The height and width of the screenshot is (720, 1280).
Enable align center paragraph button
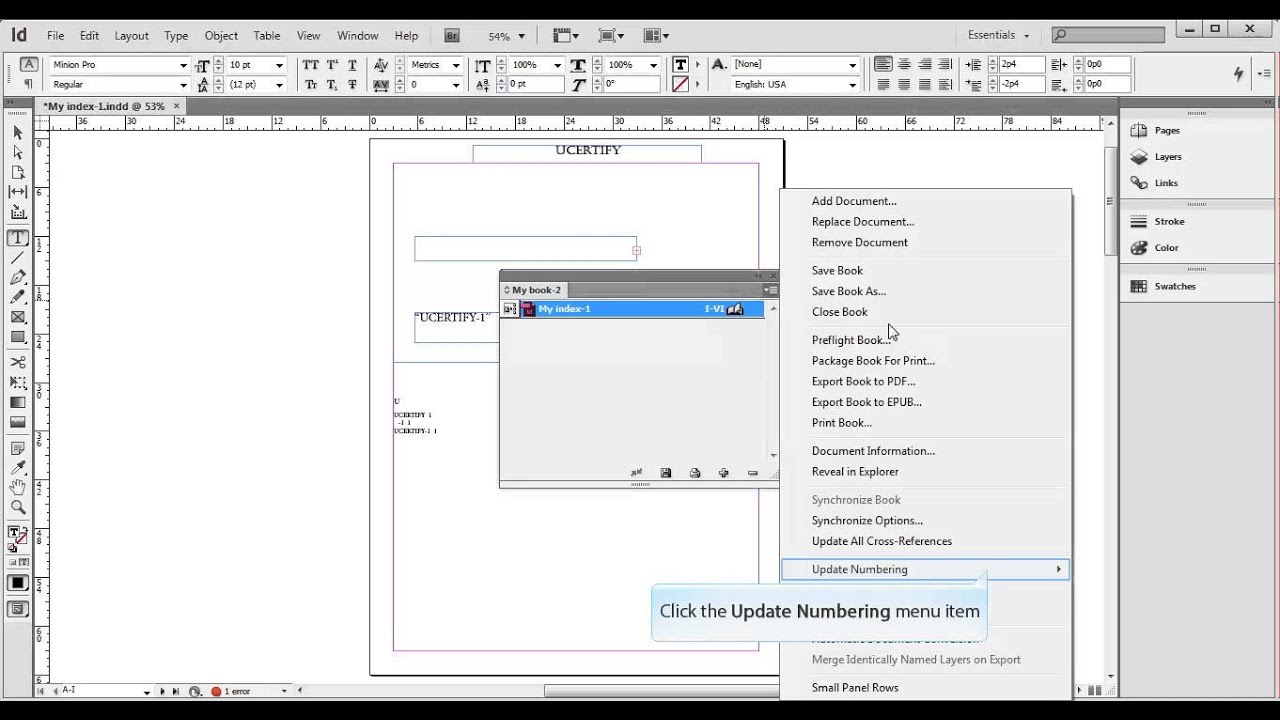pyautogui.click(x=904, y=65)
